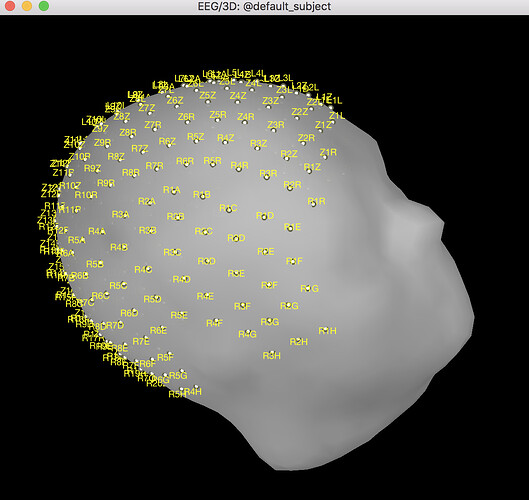Viewport: 529px width, 500px height.
Task: Pick the Z4Z electrode marker
Action: [238, 96]
